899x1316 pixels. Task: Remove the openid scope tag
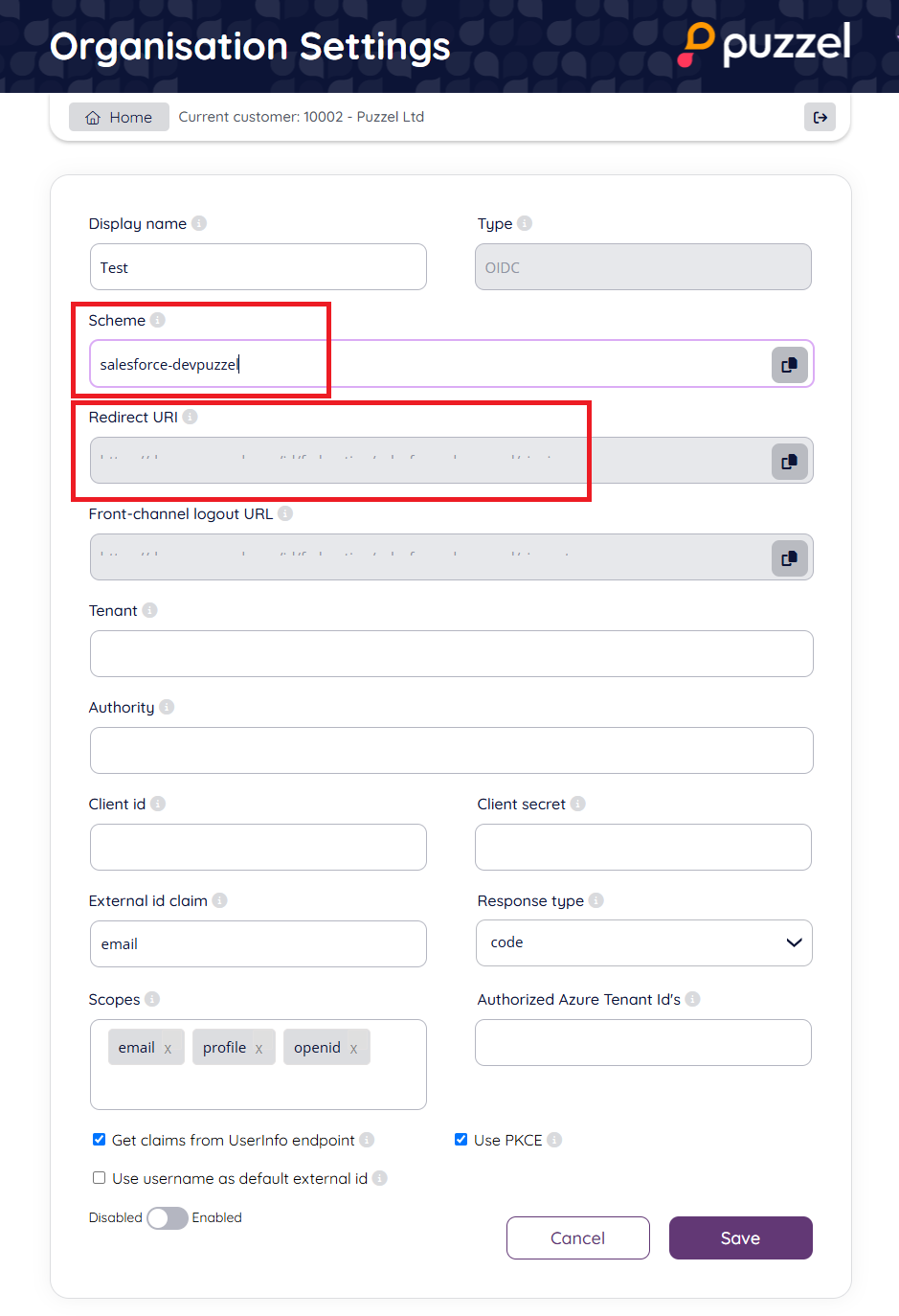[354, 1049]
